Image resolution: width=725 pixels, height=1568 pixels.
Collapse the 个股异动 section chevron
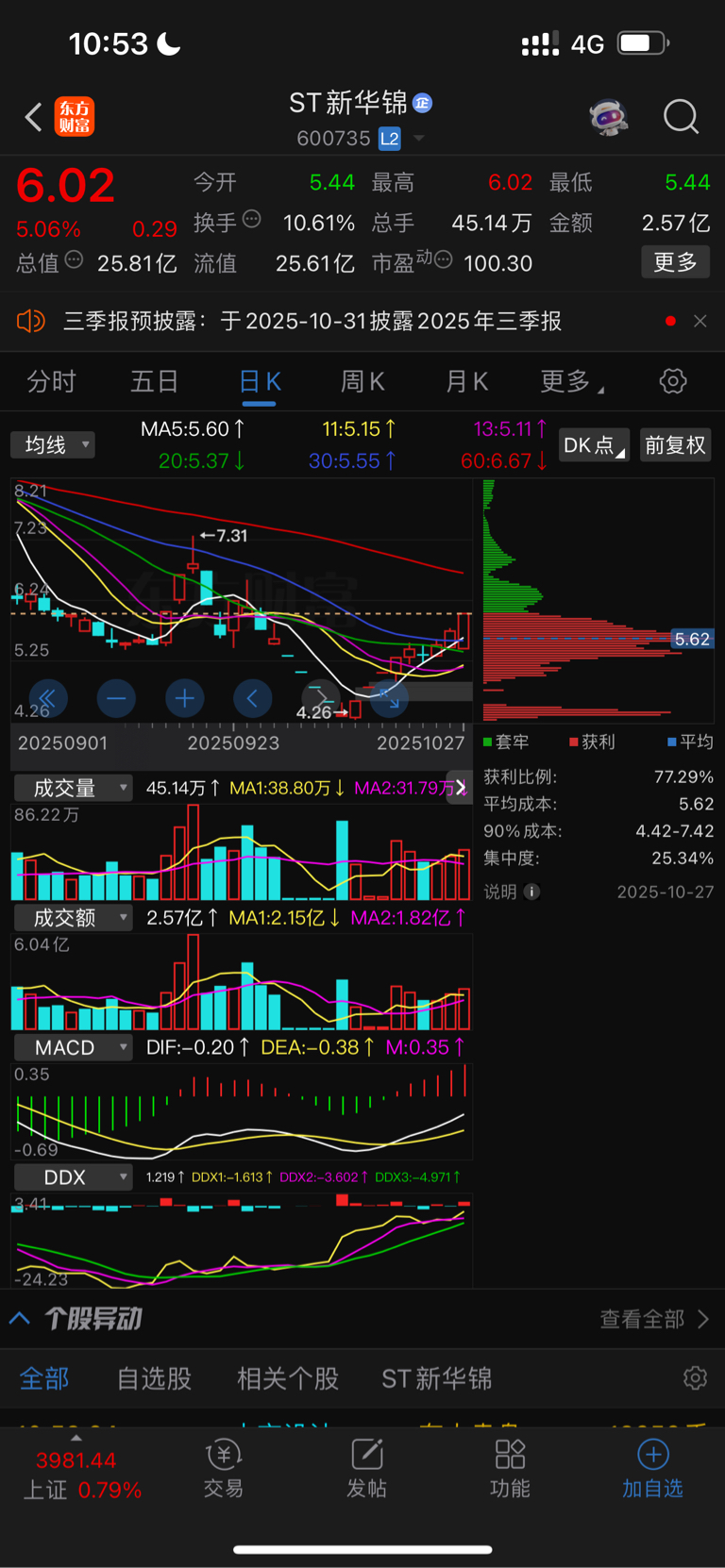click(20, 1318)
